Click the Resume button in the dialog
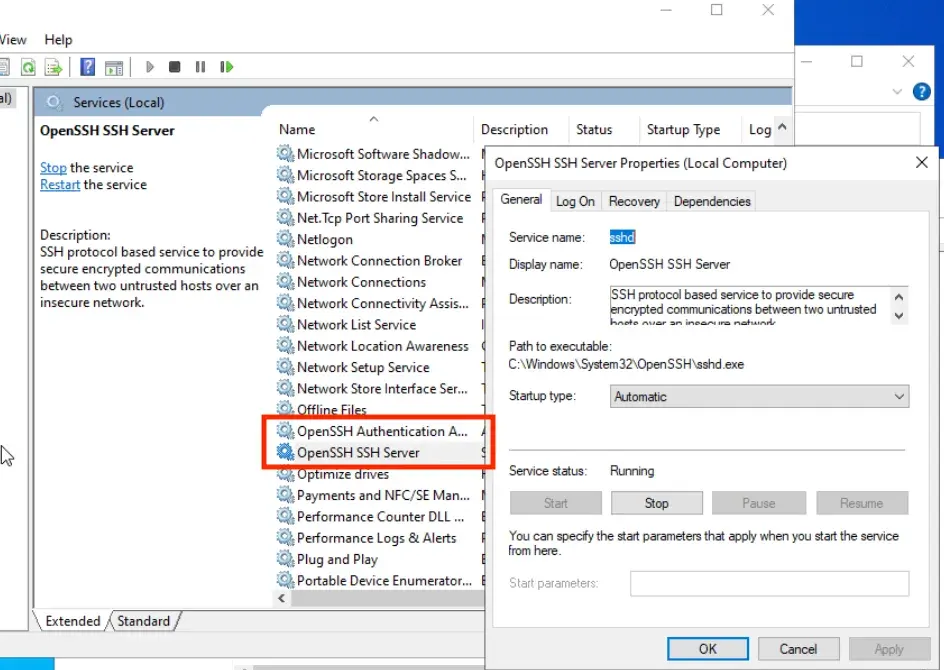The image size is (944, 670). pyautogui.click(x=862, y=503)
